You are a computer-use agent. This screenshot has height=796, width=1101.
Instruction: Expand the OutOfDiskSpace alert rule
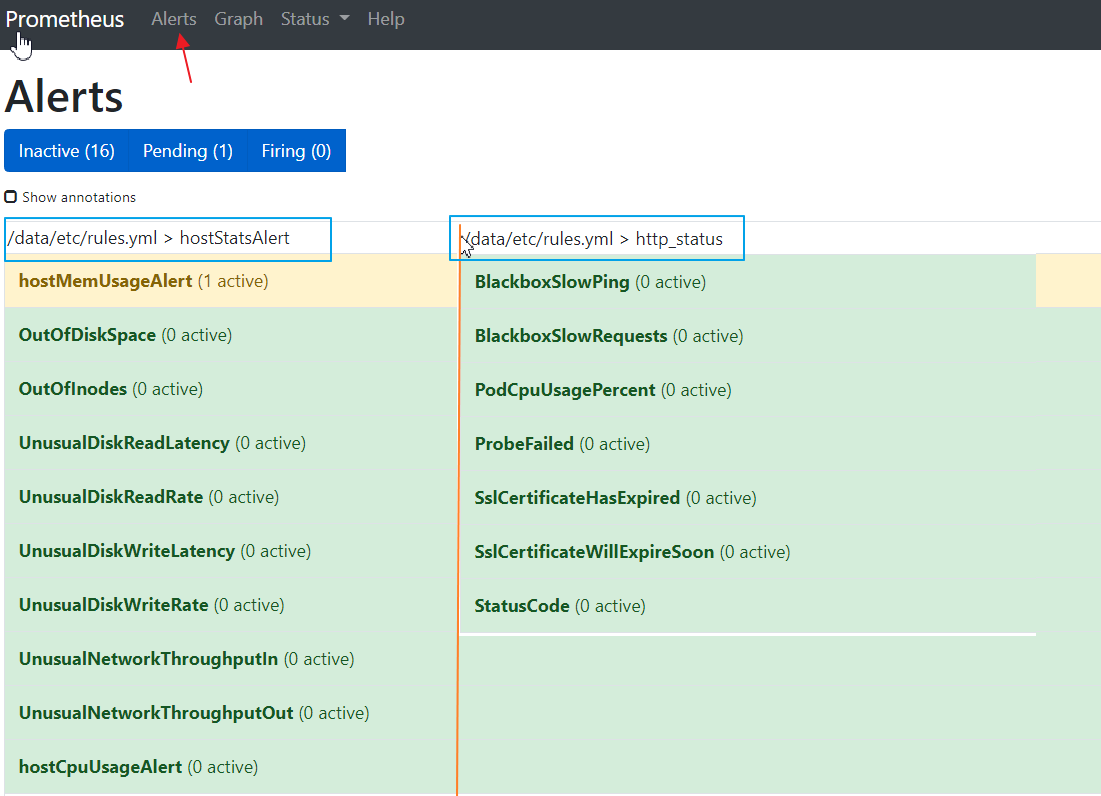(x=230, y=335)
